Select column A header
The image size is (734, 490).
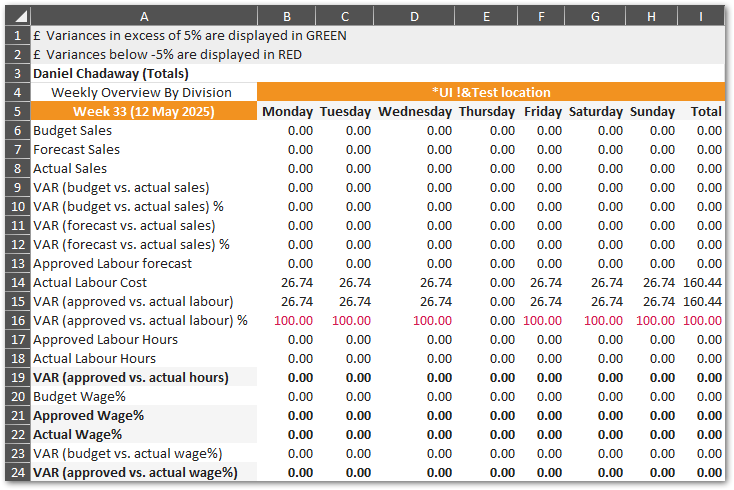(143, 16)
